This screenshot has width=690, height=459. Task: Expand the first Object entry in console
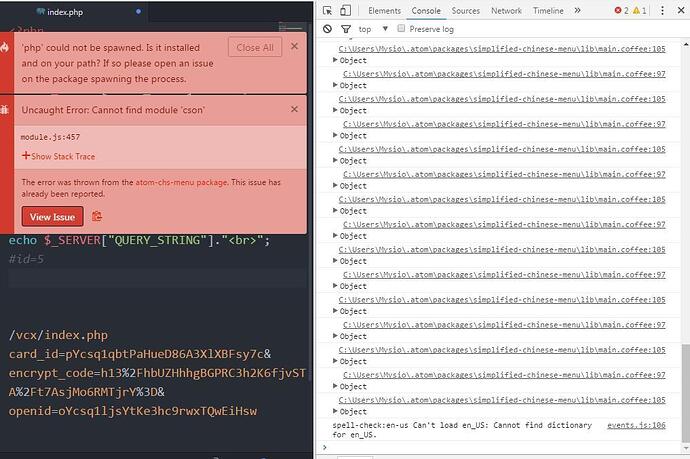[336, 60]
